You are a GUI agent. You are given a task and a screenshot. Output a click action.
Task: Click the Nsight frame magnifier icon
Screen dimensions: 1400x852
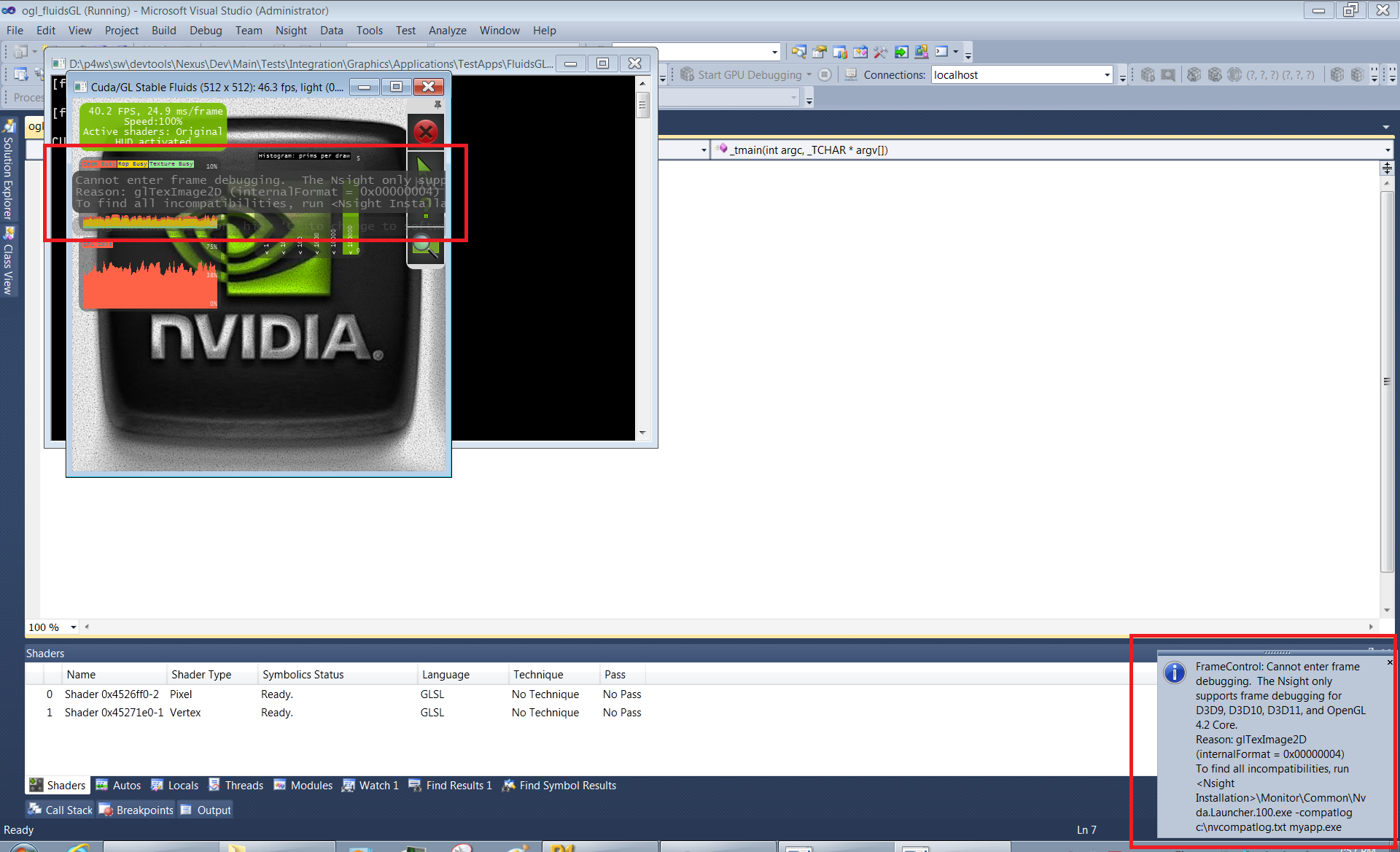click(1168, 74)
